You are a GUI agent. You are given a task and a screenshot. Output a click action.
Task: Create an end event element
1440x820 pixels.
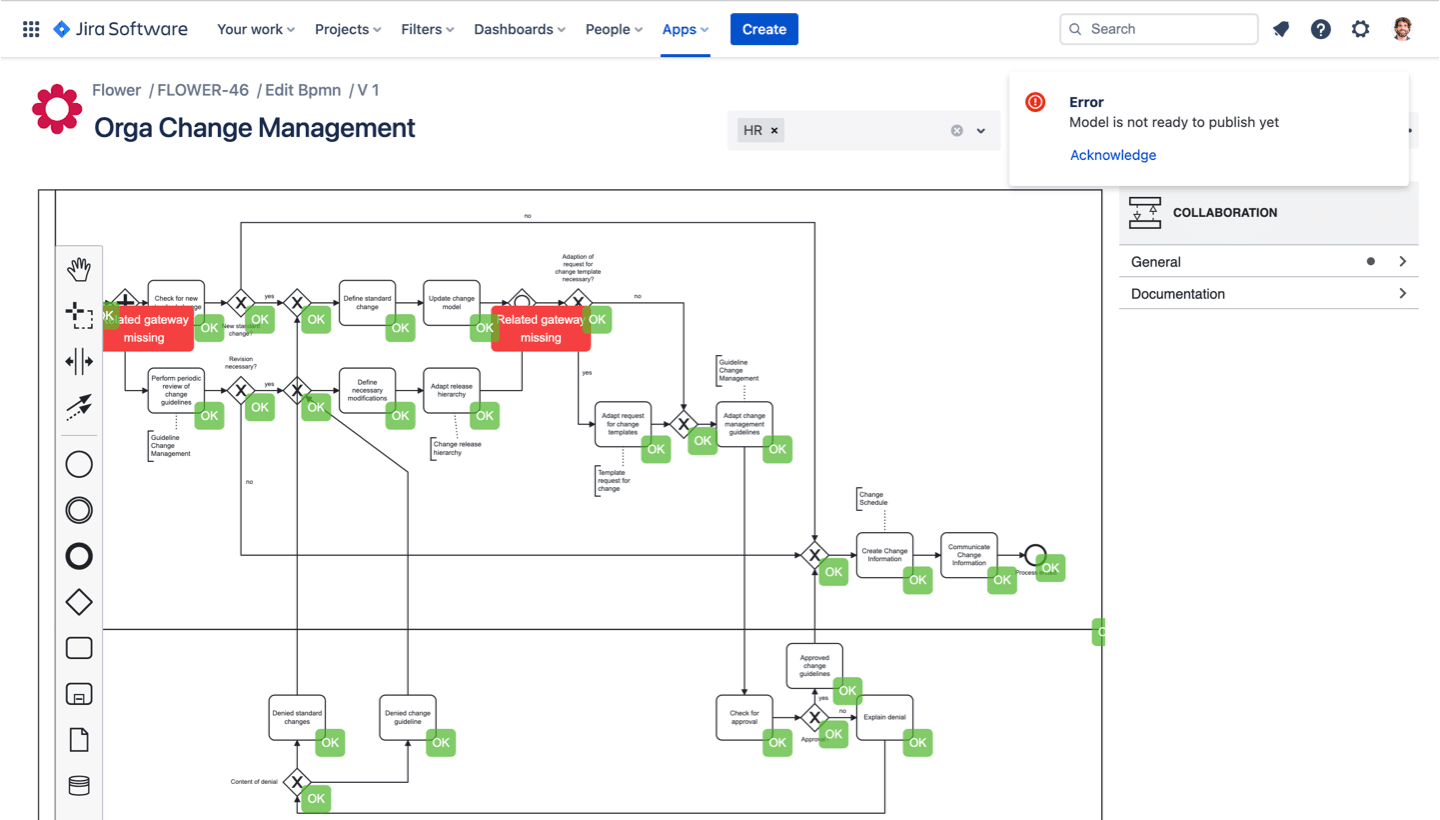(78, 556)
